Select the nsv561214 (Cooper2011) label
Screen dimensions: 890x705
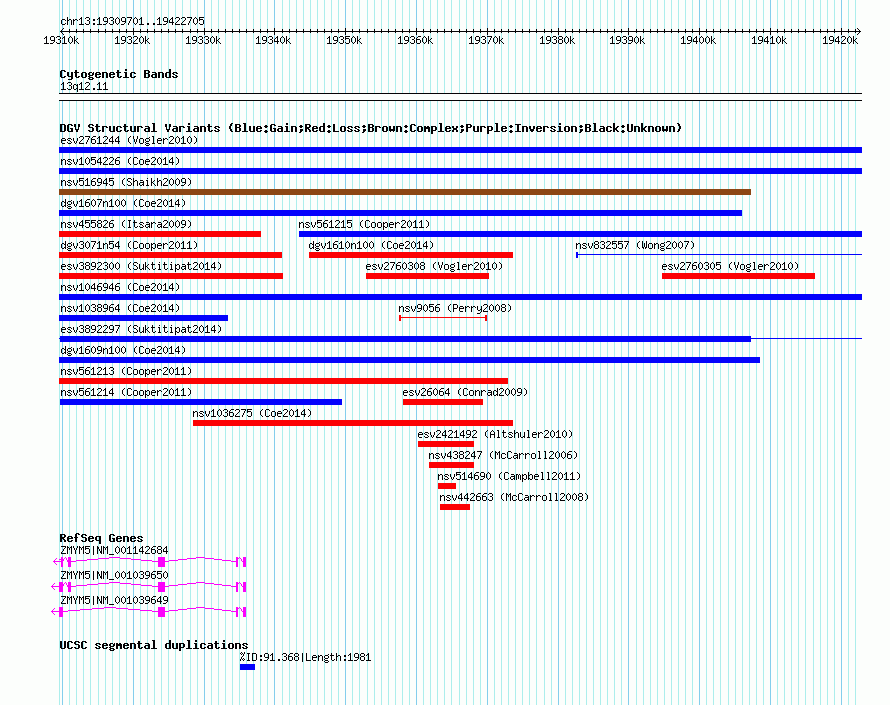126,392
